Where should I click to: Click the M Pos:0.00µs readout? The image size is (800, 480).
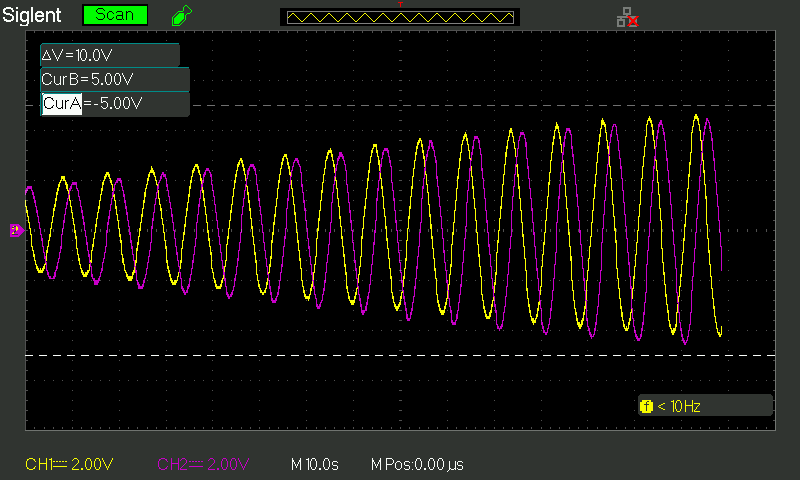click(417, 465)
